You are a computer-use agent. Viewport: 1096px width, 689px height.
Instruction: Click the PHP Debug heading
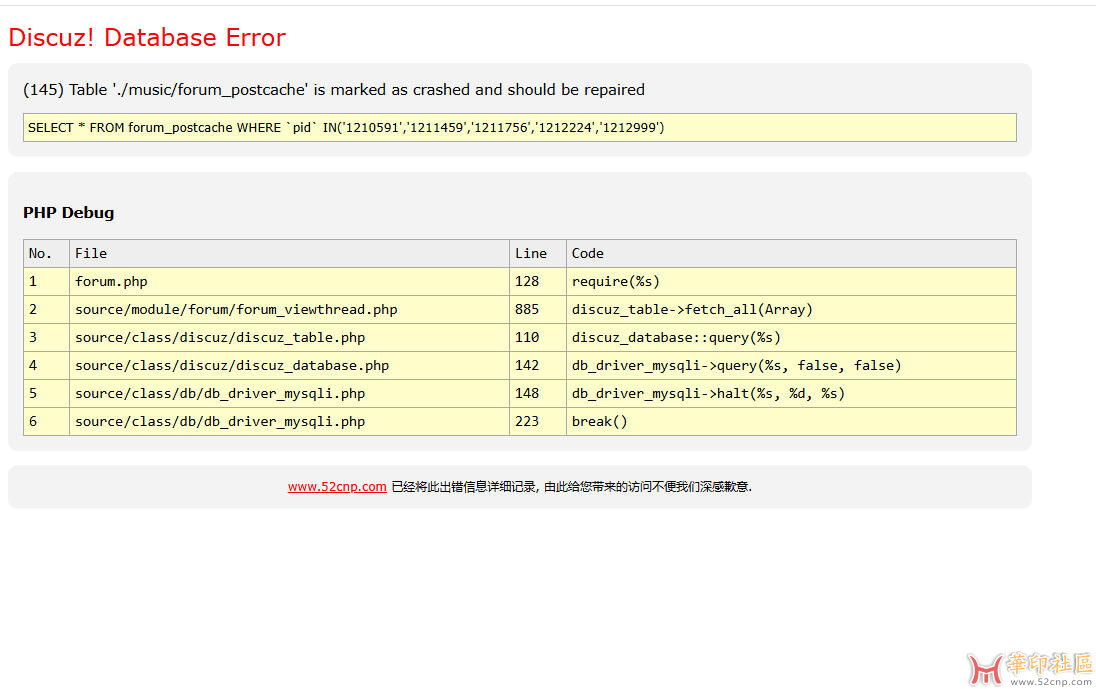click(x=68, y=212)
